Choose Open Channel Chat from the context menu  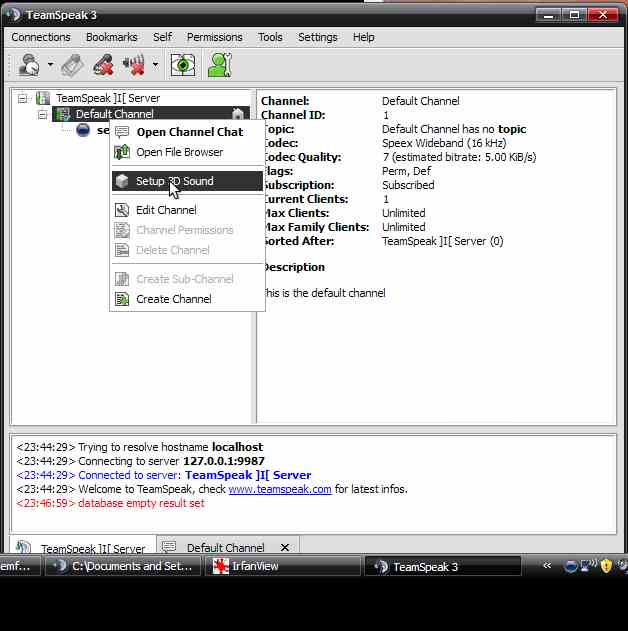click(x=187, y=132)
